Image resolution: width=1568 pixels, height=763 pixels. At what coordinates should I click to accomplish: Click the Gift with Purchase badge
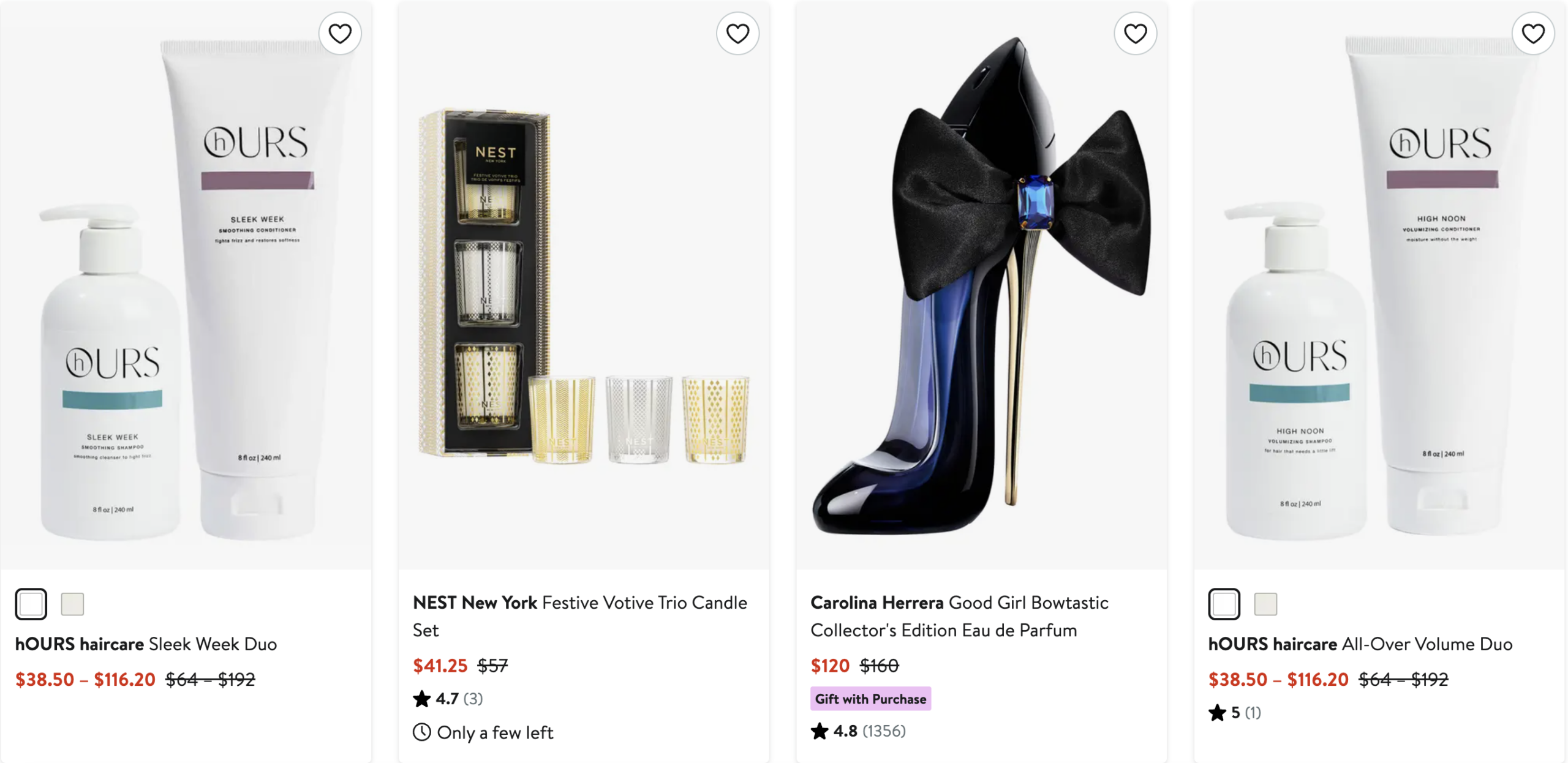870,699
